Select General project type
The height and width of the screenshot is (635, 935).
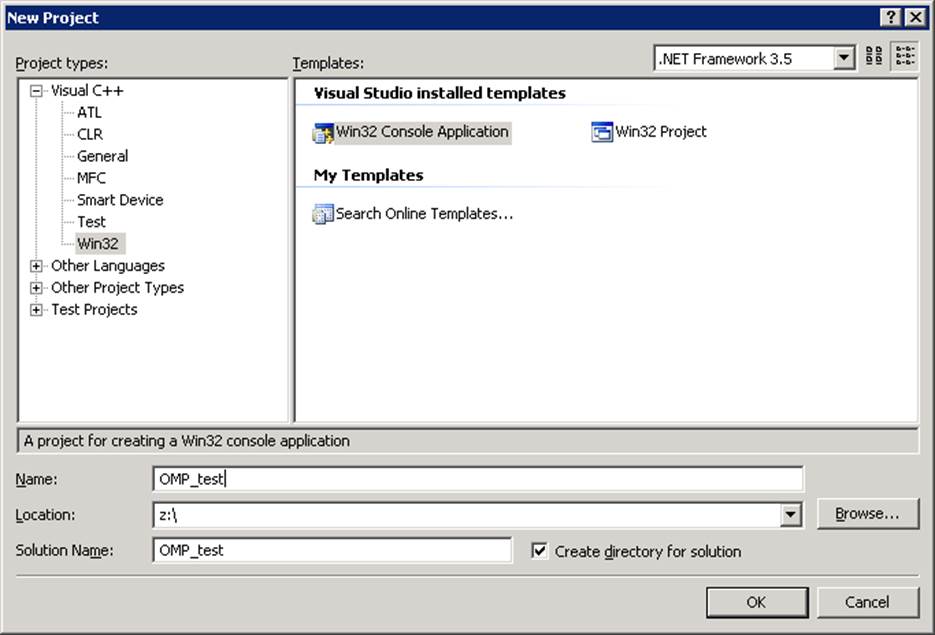tap(103, 156)
